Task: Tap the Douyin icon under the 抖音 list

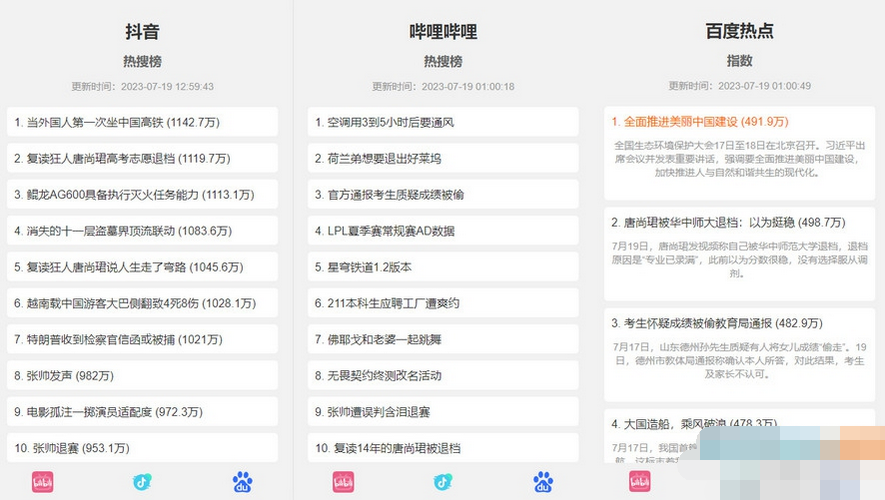Action: (x=142, y=482)
